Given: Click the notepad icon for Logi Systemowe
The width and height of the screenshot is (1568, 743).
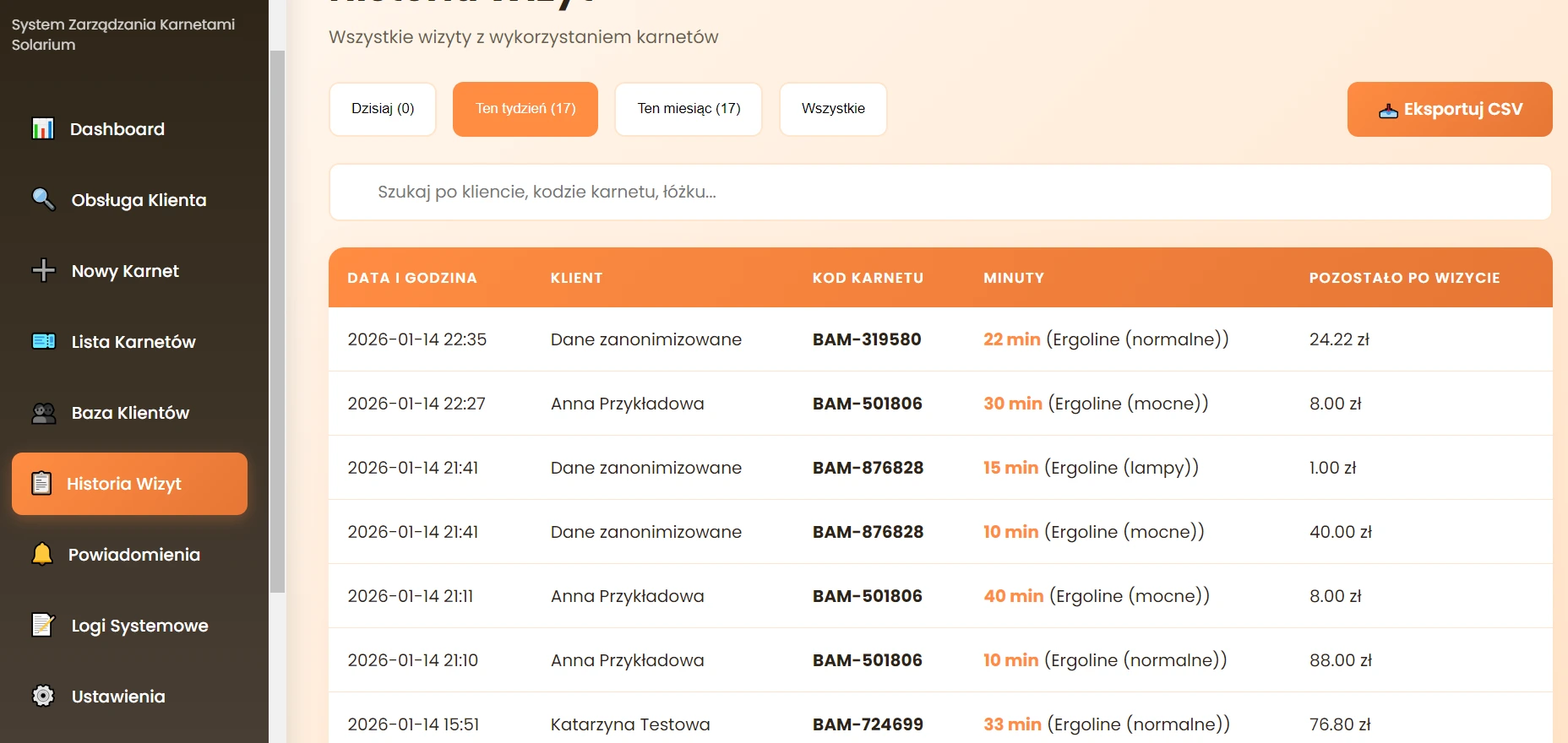Looking at the screenshot, I should 43,625.
